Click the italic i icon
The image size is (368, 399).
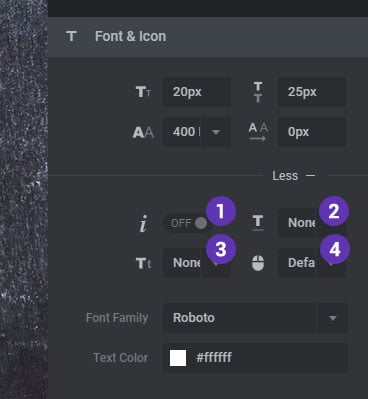click(143, 223)
